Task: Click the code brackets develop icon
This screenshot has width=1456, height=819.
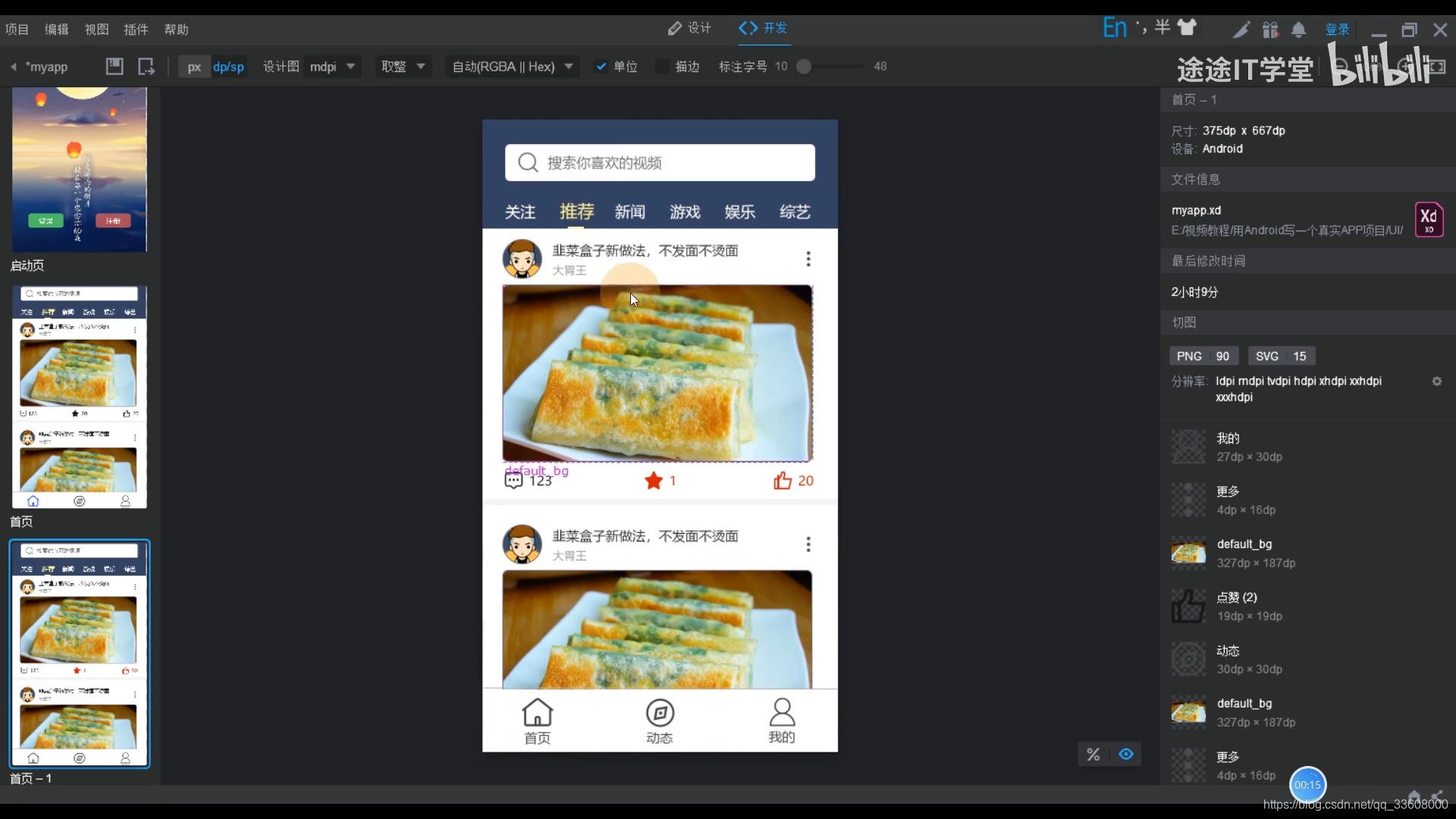Action: coord(748,28)
